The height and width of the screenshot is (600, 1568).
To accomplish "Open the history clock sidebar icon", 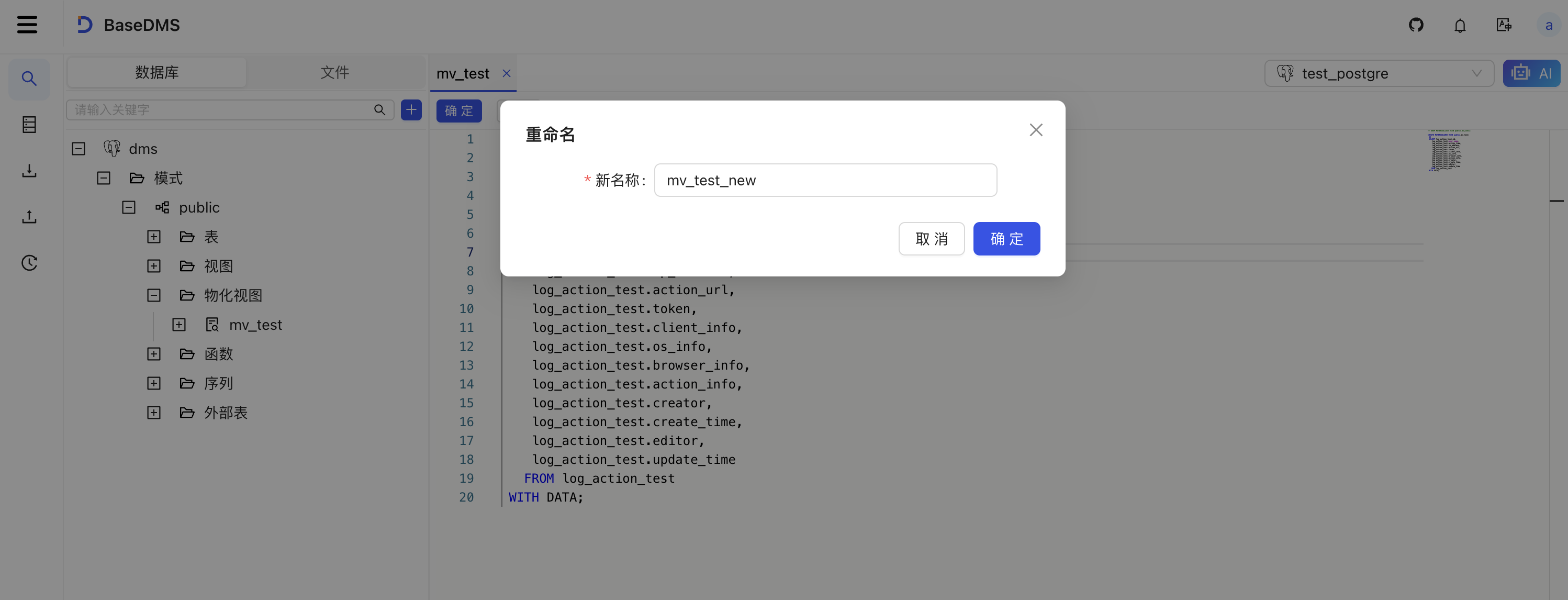I will click(x=29, y=263).
